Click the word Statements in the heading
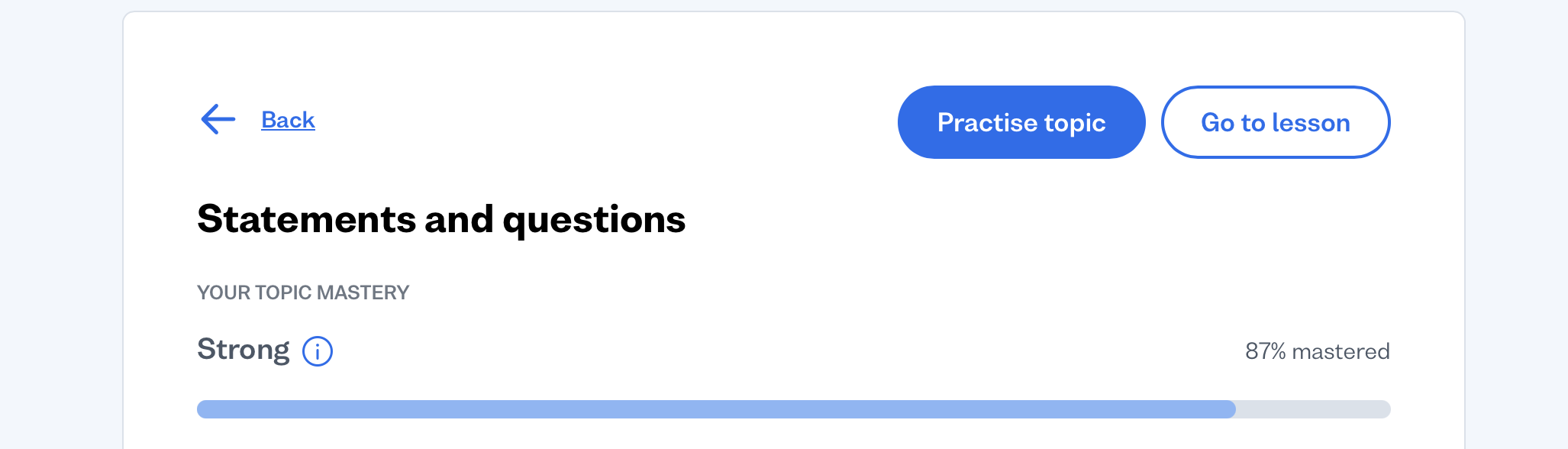This screenshot has height=449, width=1568. [306, 220]
